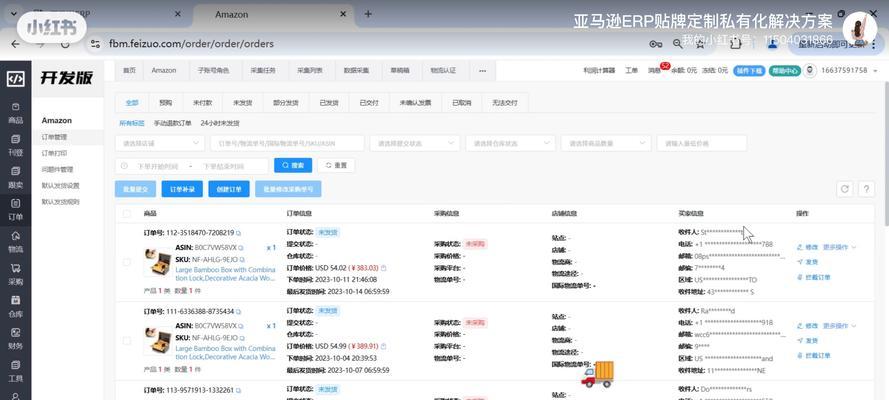Open the 工具 section in the sidebar
Image resolution: width=889 pixels, height=400 pixels.
coord(15,371)
